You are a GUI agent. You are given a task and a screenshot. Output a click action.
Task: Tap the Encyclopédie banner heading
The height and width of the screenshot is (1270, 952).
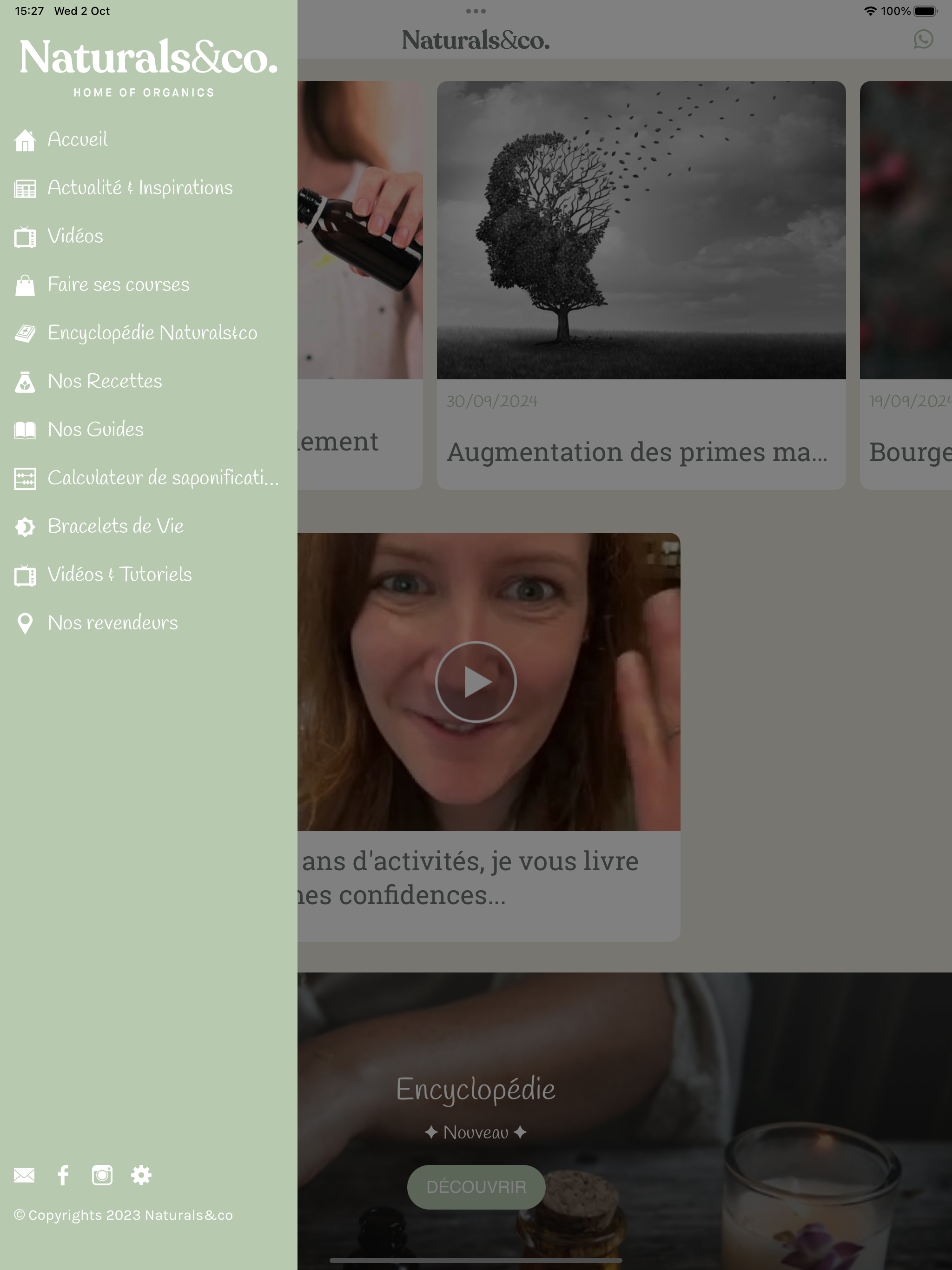(x=476, y=1089)
